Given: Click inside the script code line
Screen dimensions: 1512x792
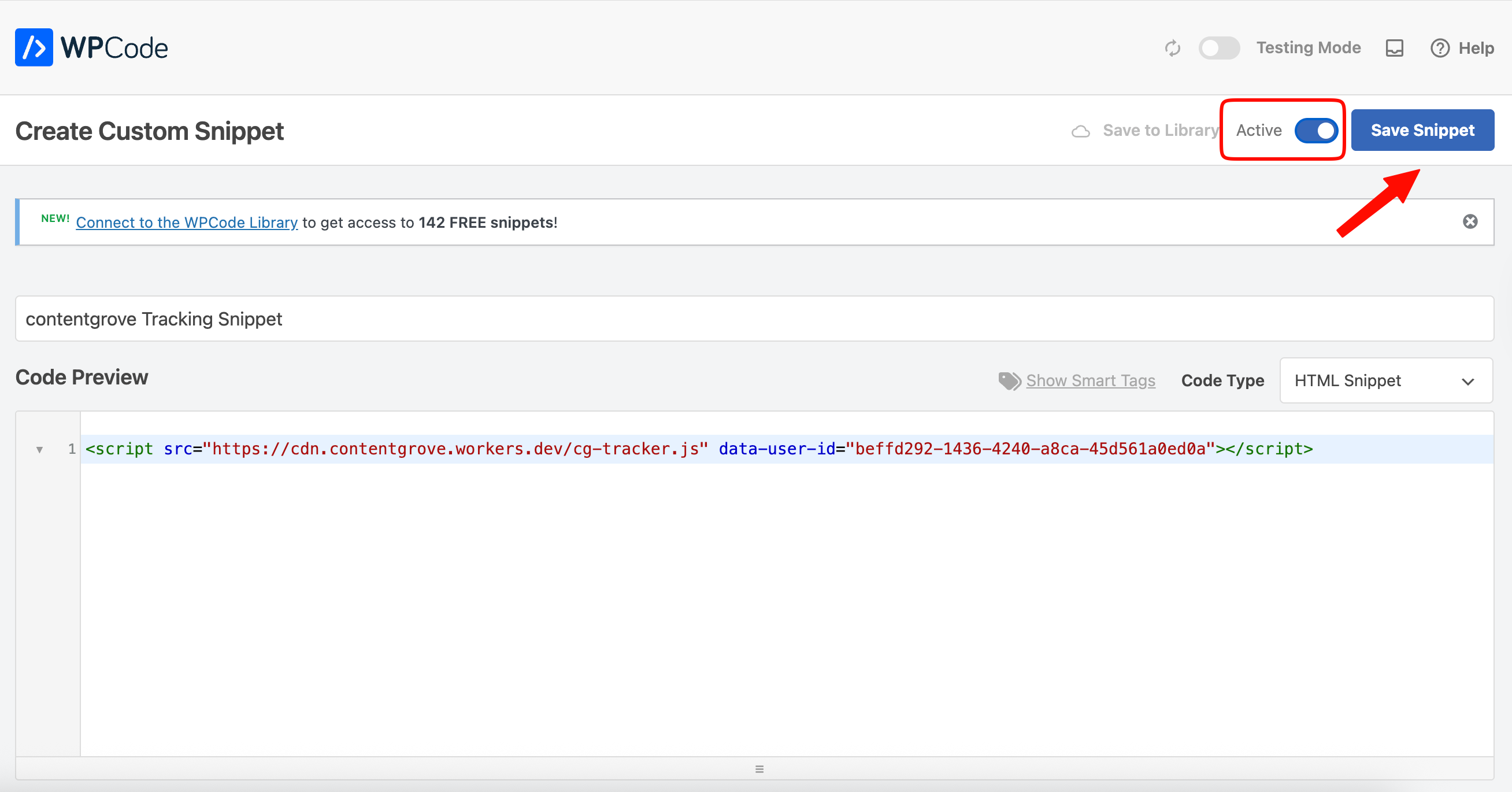Looking at the screenshot, I should click(698, 449).
